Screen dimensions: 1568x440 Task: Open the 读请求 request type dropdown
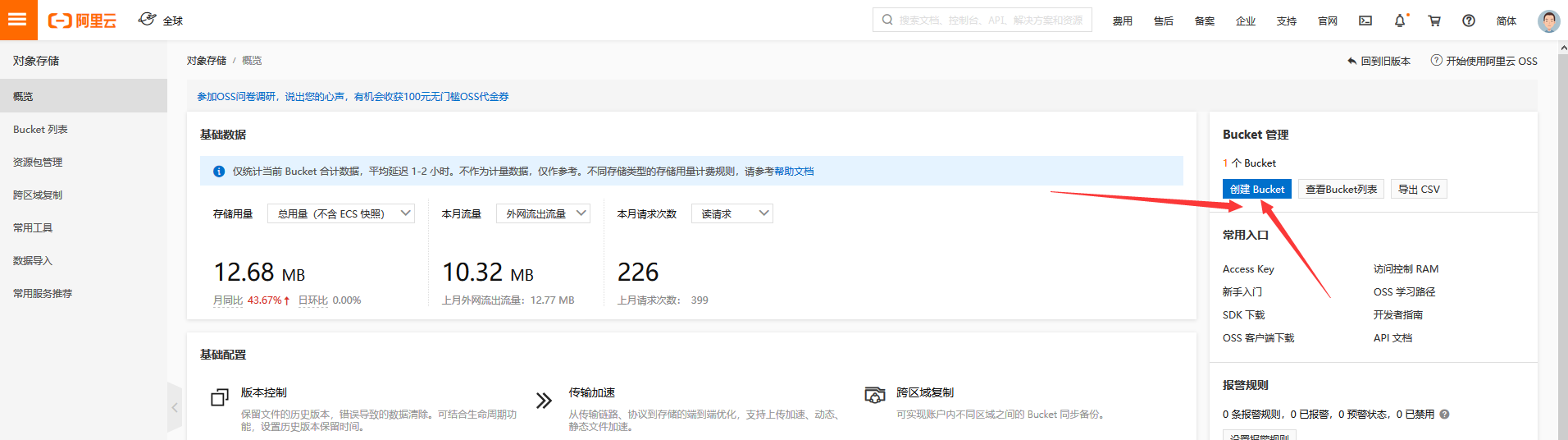tap(732, 213)
